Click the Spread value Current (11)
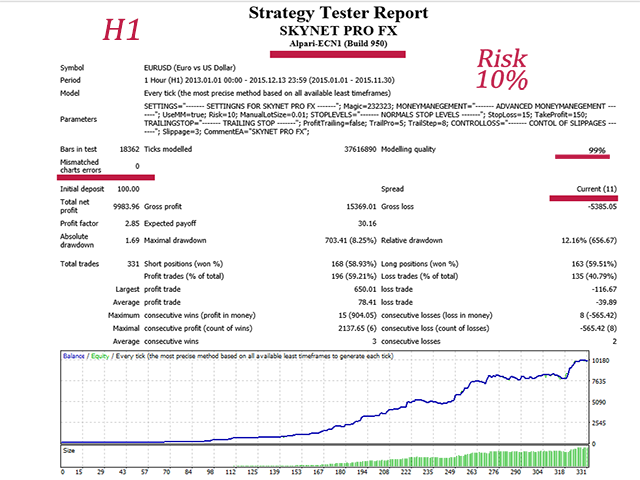 pos(596,189)
